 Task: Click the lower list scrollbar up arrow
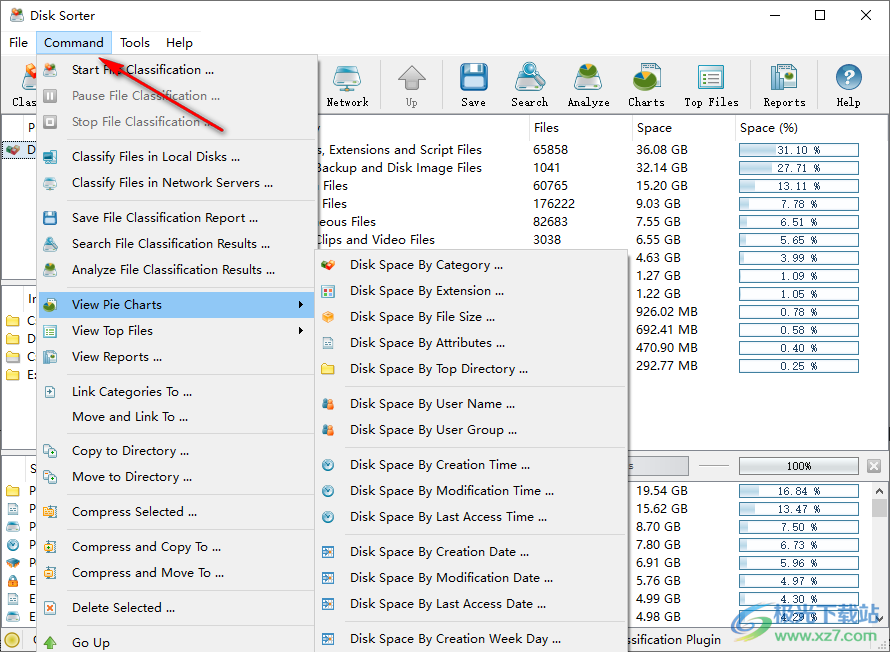879,491
